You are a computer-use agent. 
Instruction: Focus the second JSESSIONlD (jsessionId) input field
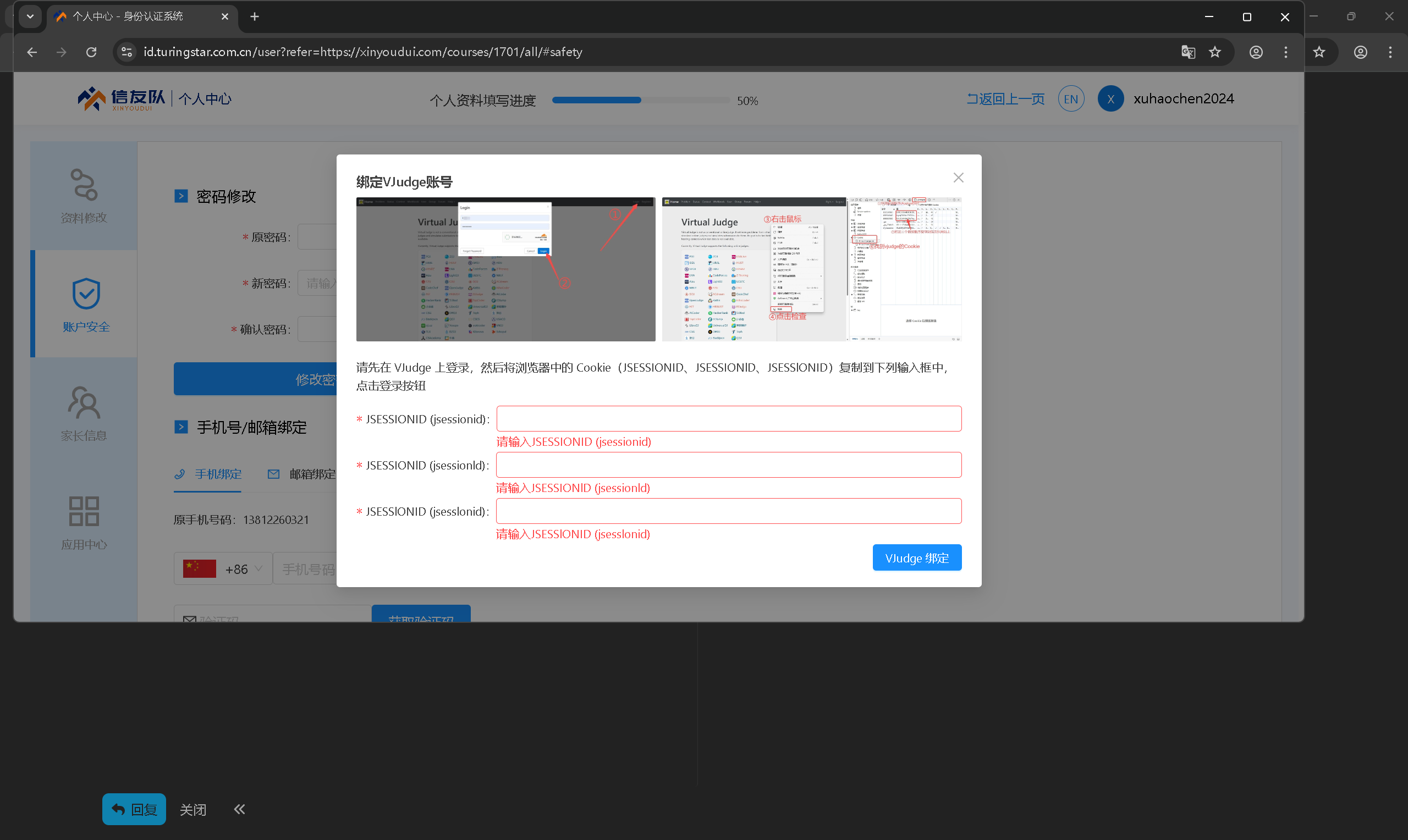729,465
